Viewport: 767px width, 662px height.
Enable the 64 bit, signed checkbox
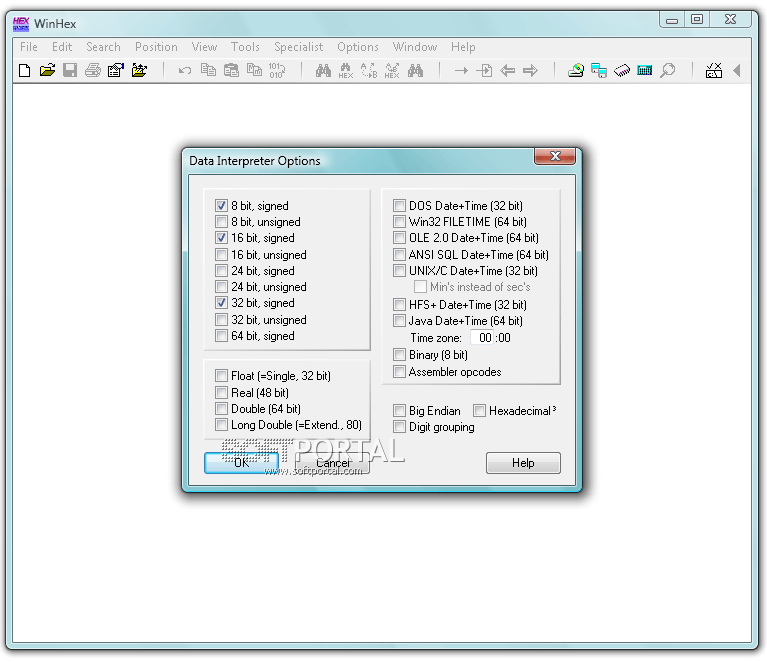(x=221, y=336)
